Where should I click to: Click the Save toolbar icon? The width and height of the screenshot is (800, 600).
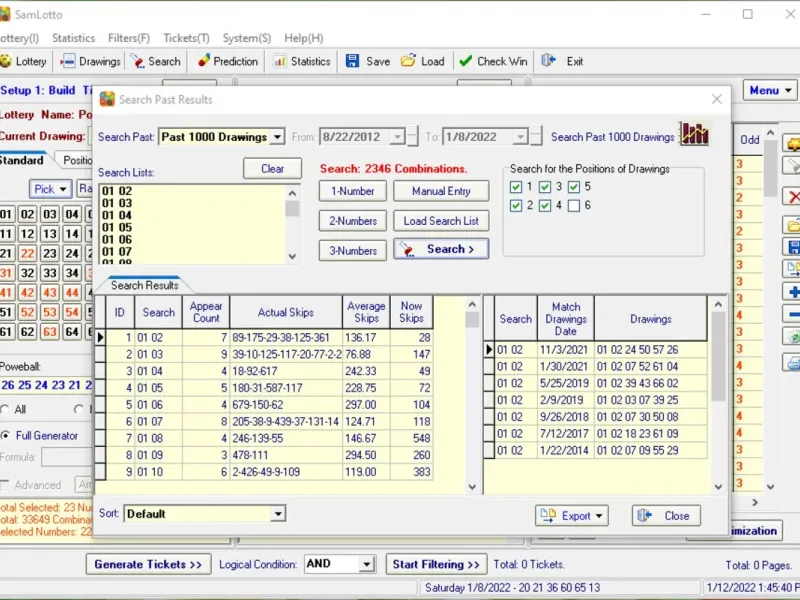[353, 61]
